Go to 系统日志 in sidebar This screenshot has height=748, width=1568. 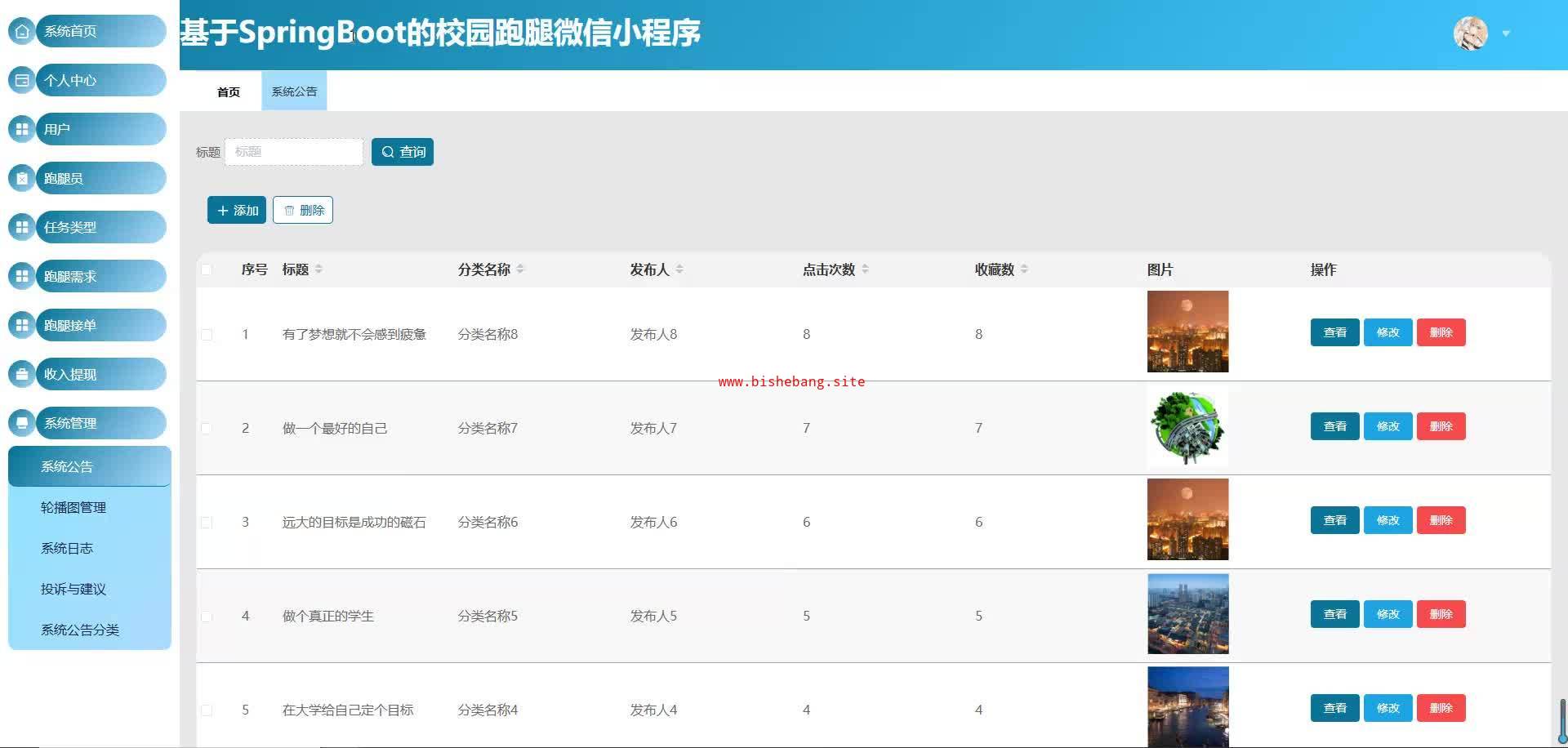(x=90, y=548)
